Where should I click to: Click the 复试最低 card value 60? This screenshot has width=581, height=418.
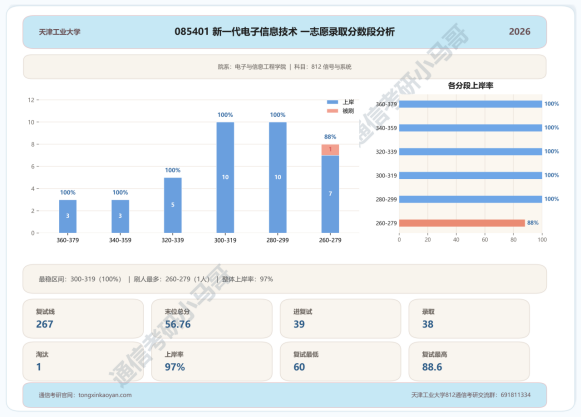[299, 367]
